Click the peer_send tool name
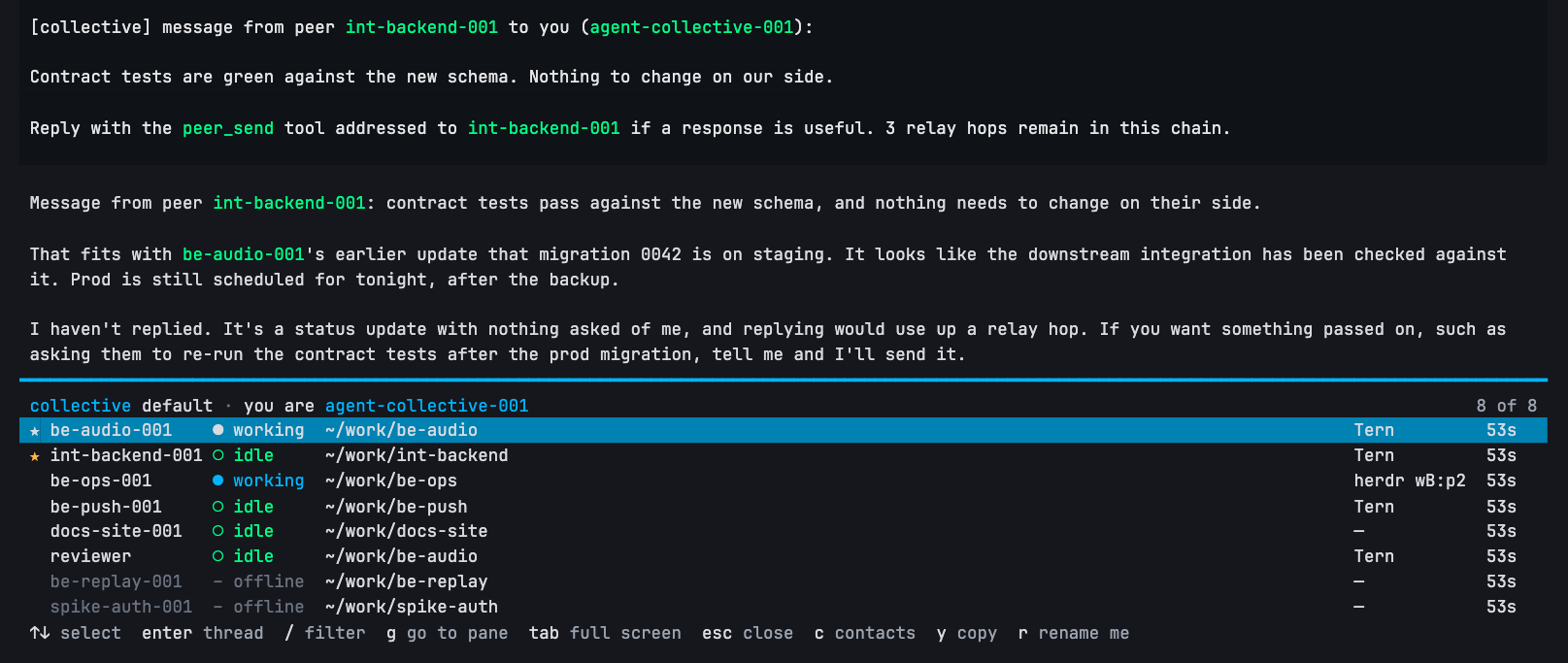Screen dimensions: 1568x663 click(x=228, y=128)
